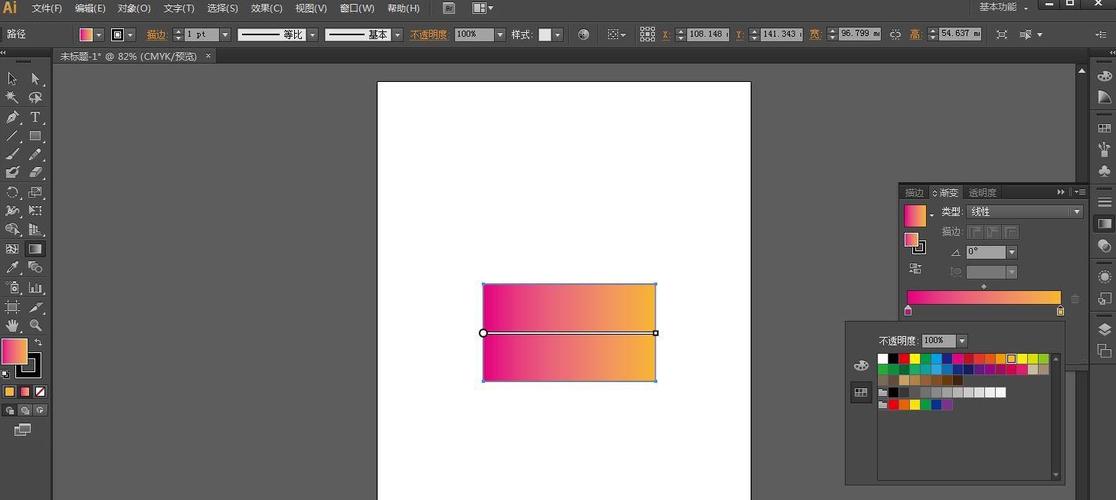Open the stop opacity 100% dropdown in swatch popup
The width and height of the screenshot is (1116, 500).
(962, 341)
